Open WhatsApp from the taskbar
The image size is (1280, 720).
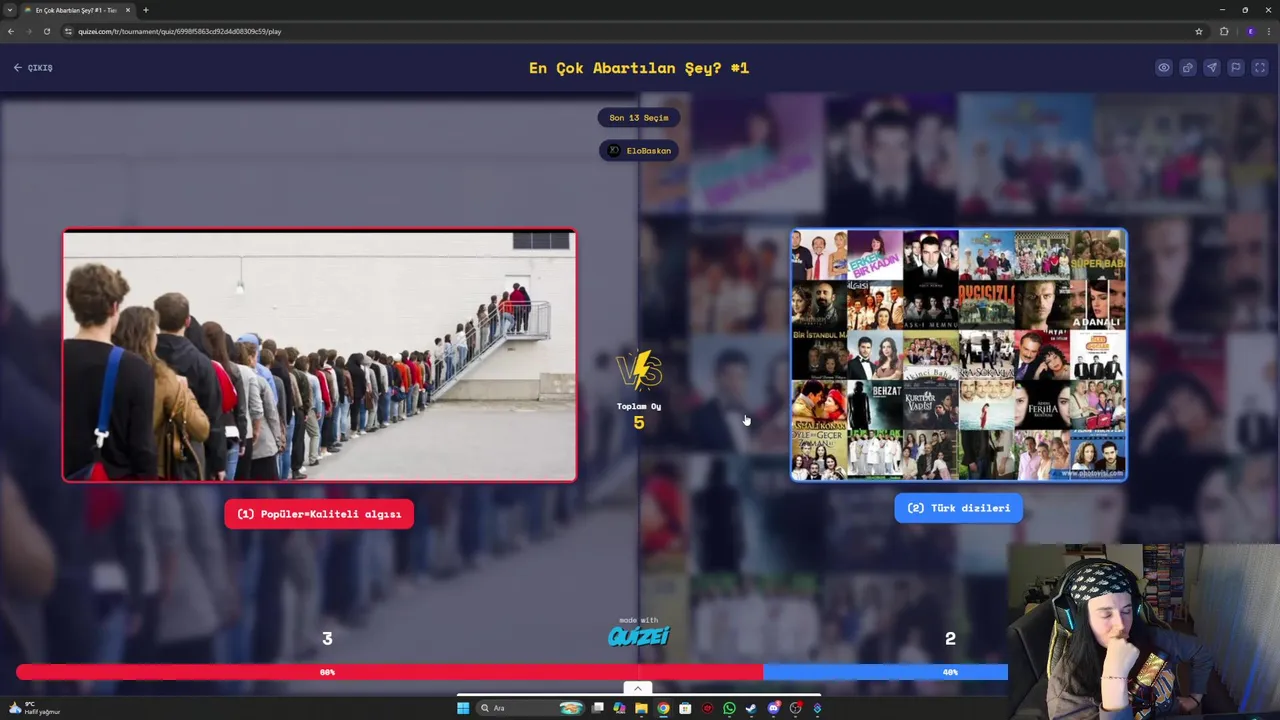click(729, 708)
